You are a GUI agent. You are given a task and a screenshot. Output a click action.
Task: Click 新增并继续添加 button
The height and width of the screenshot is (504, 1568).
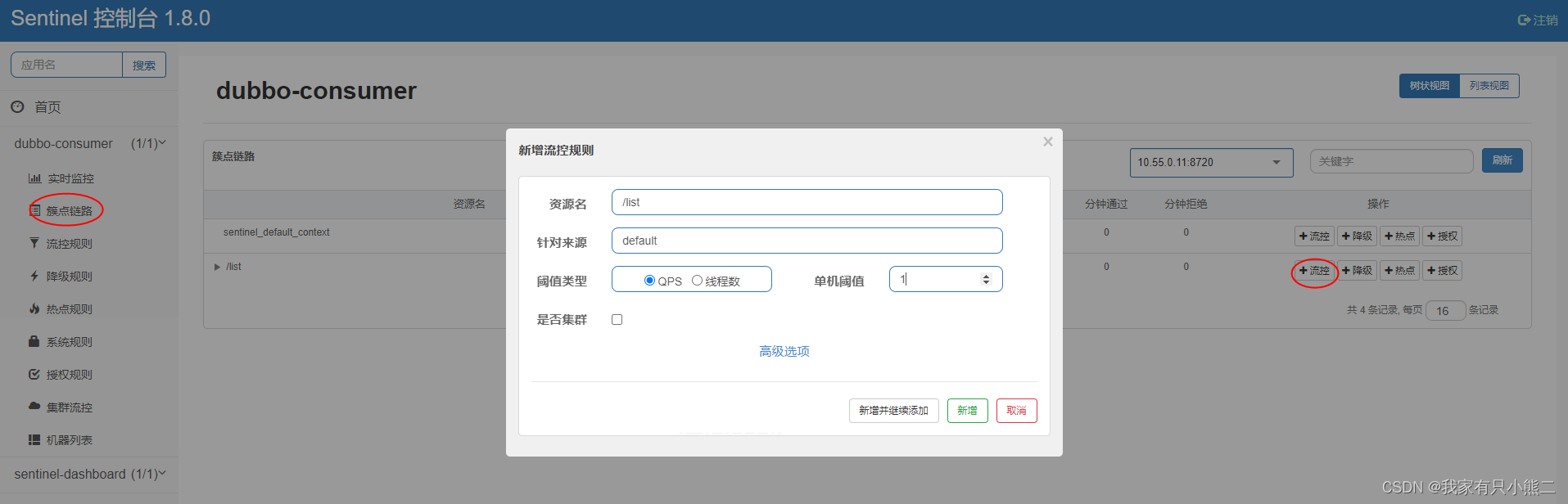click(x=894, y=411)
